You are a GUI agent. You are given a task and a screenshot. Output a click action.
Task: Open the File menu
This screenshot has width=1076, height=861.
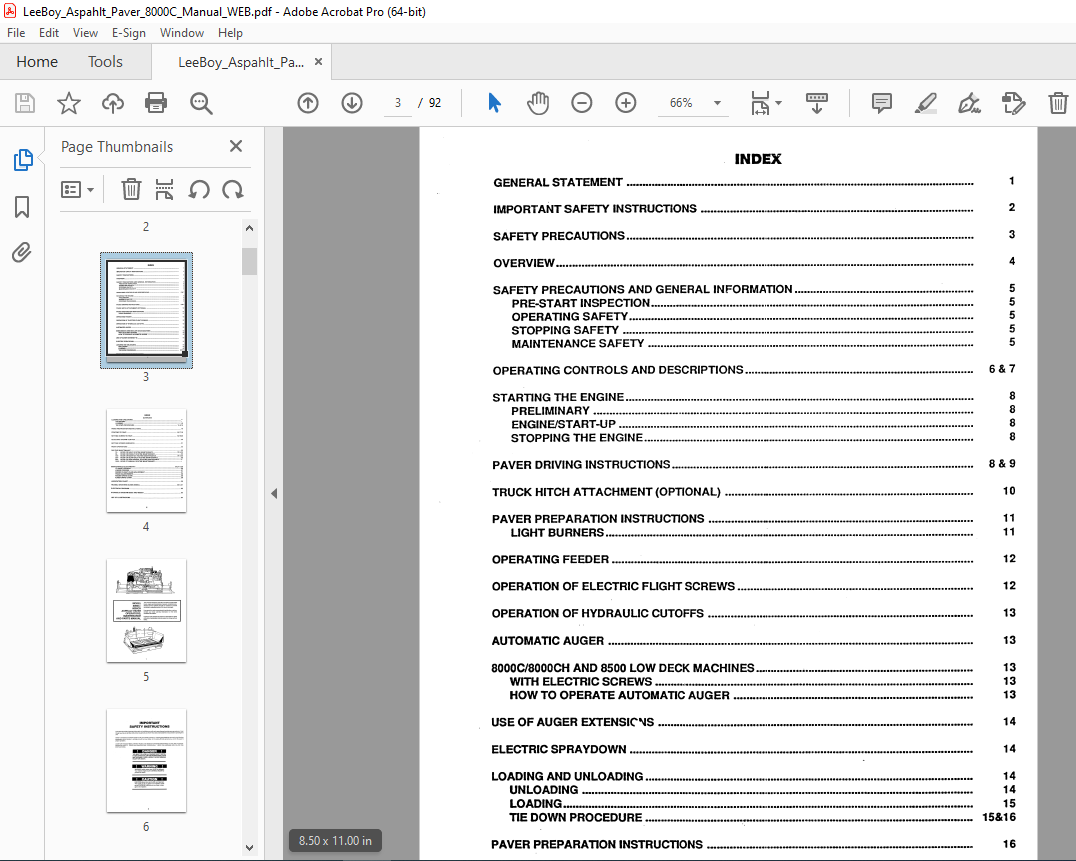click(16, 33)
